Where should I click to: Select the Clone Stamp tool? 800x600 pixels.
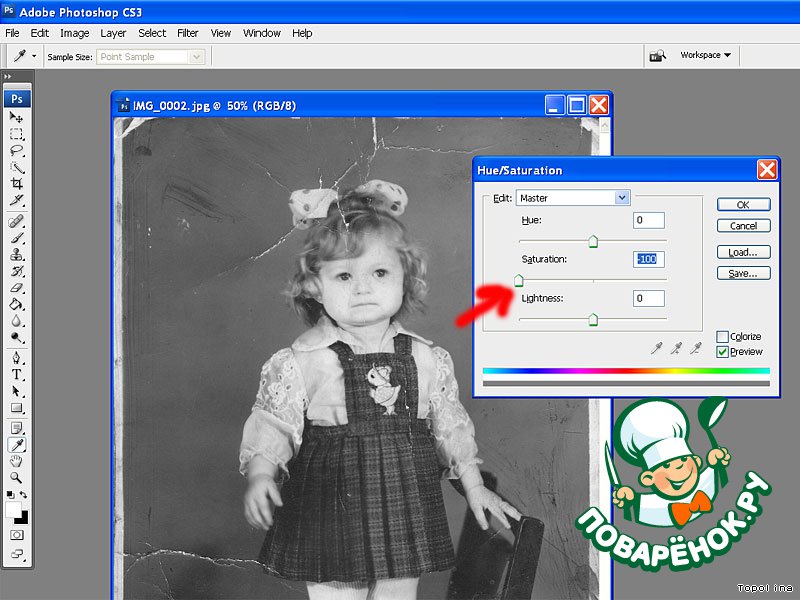17,255
